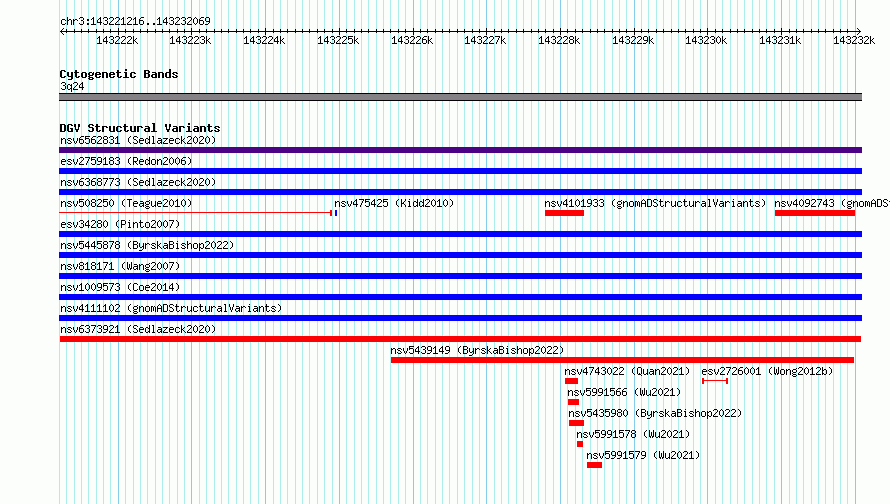Click the nsv5991566 (Wu2021) red block
Screen dimensions: 890x504
[x=573, y=402]
